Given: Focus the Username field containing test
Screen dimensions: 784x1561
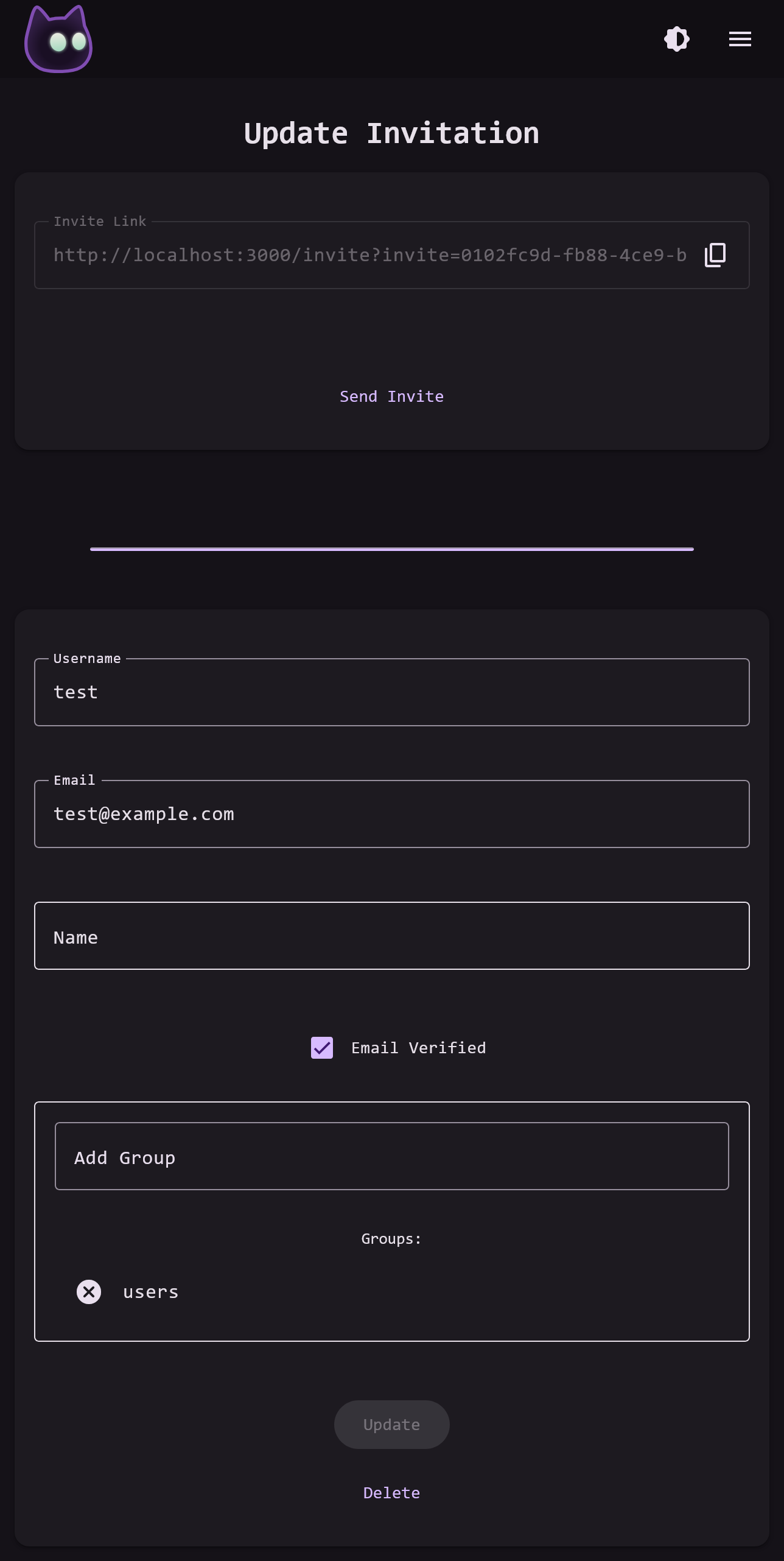Looking at the screenshot, I should (392, 692).
